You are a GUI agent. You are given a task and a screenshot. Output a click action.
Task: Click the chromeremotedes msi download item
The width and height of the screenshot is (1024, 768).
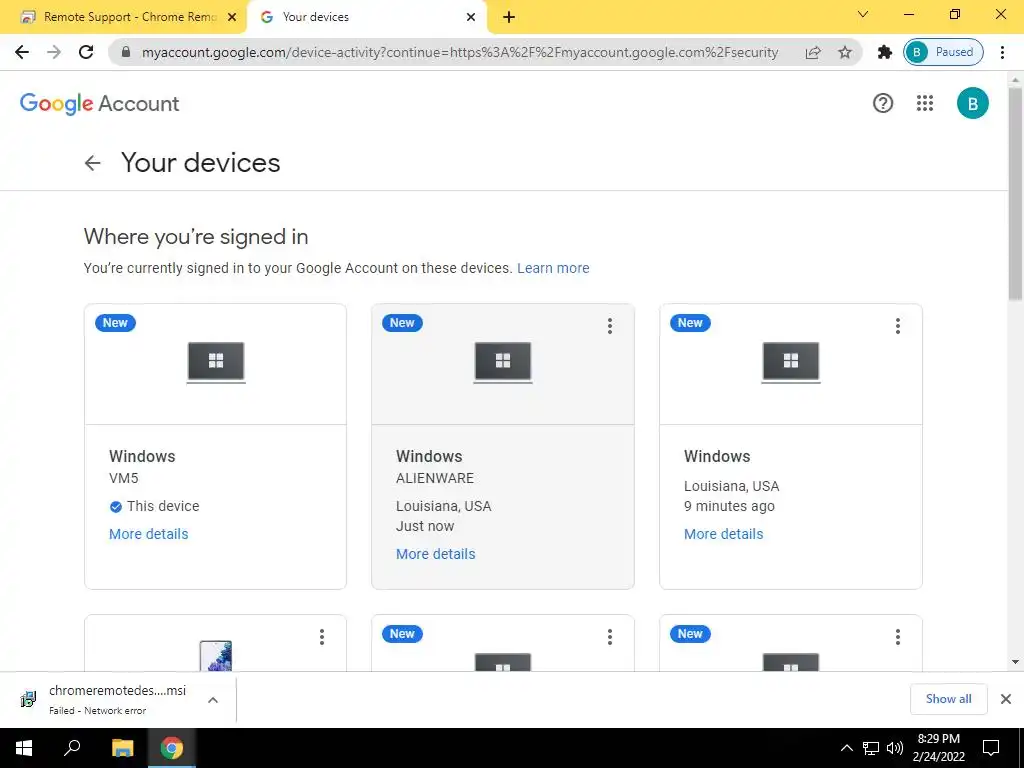pyautogui.click(x=118, y=699)
